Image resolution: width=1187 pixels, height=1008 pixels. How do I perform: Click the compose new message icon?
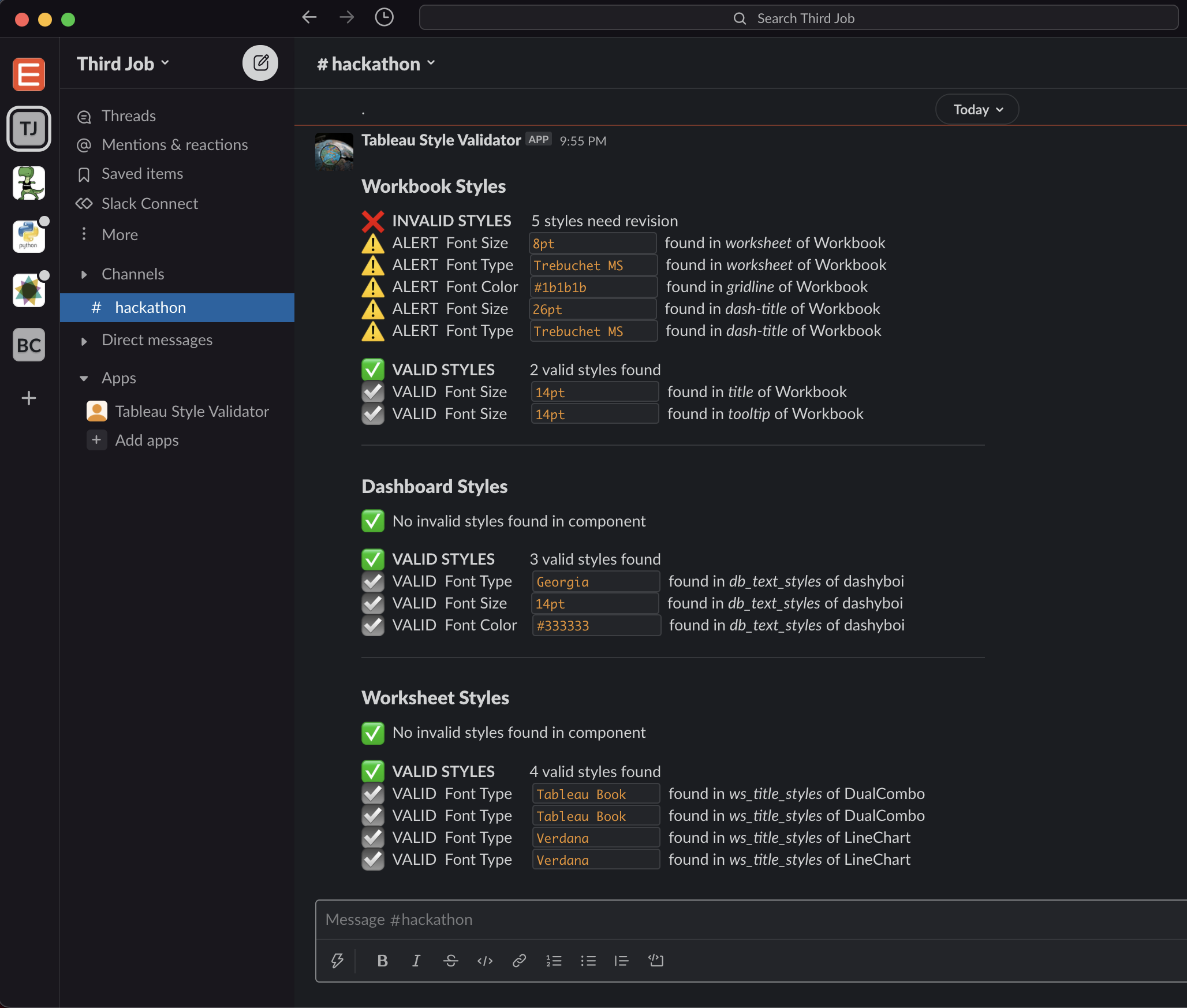coord(260,63)
